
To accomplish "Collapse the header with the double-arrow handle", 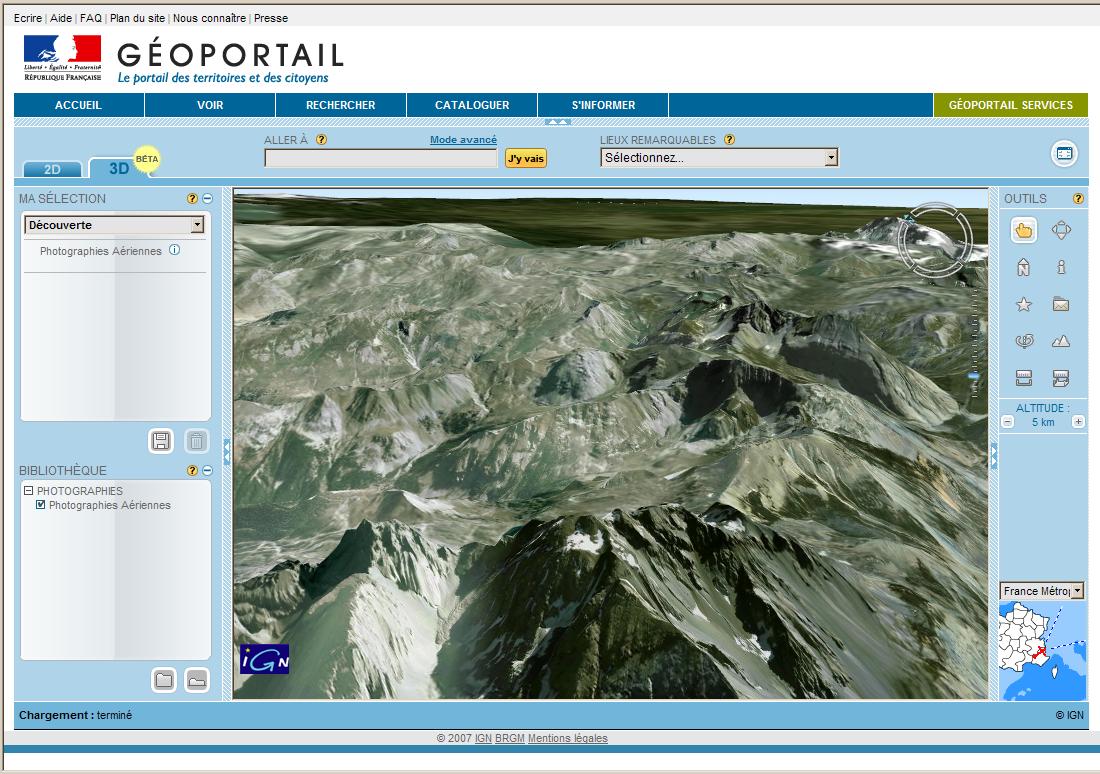I will 558,122.
